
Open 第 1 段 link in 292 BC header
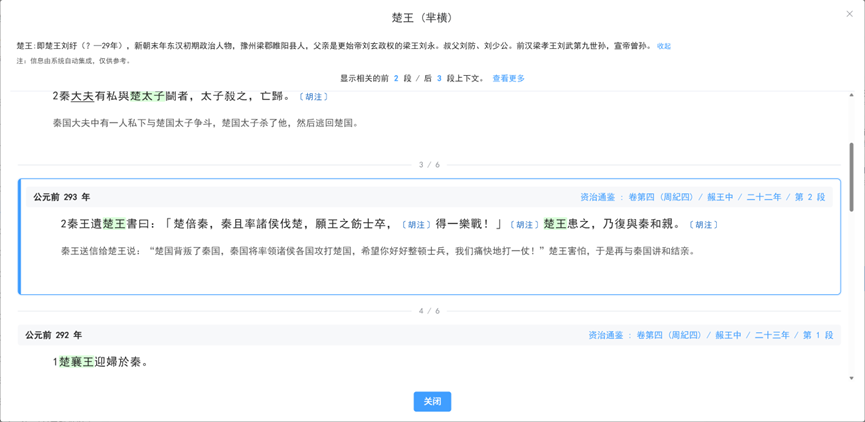click(x=818, y=335)
